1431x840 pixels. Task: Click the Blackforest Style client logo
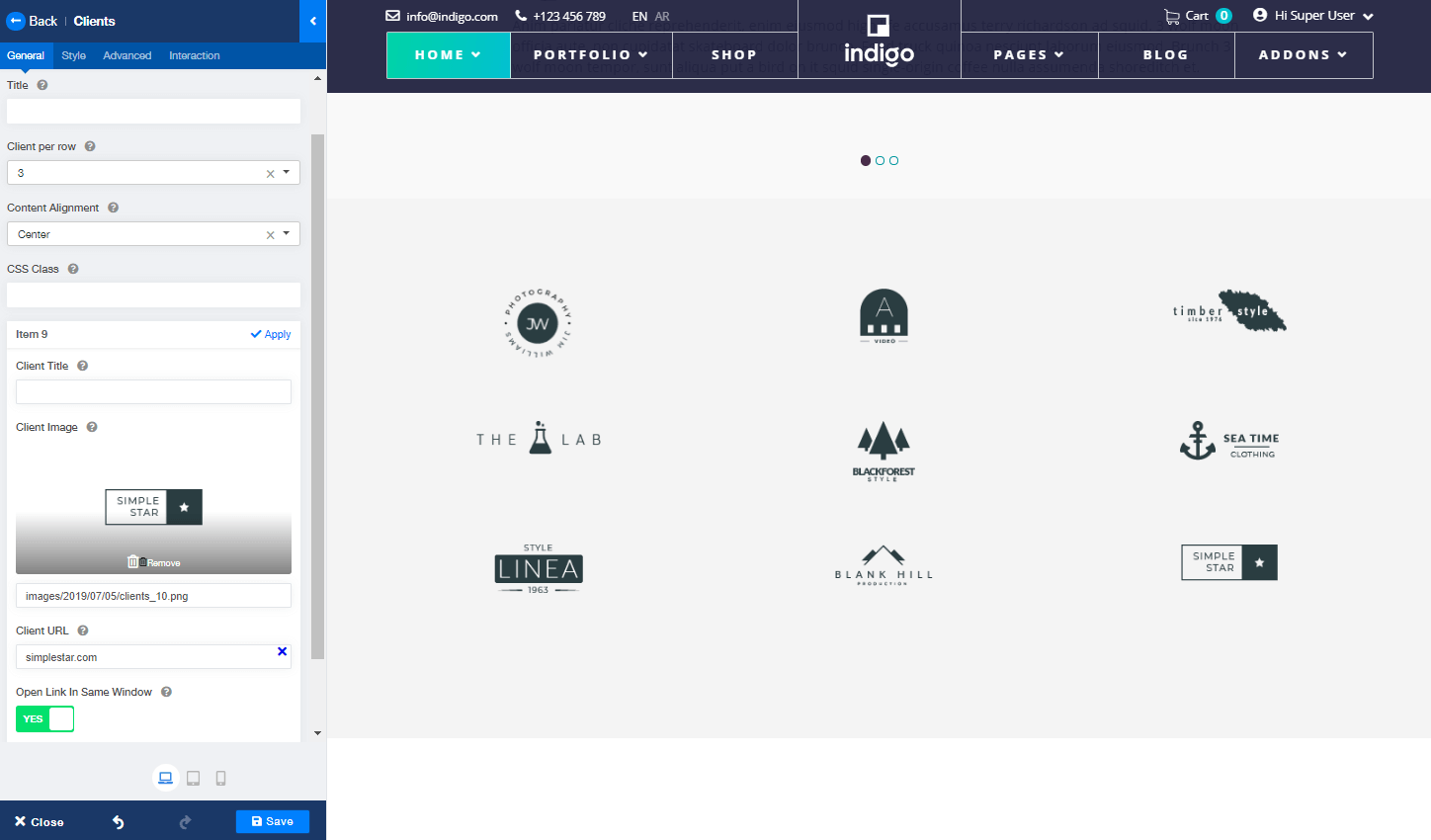(884, 451)
